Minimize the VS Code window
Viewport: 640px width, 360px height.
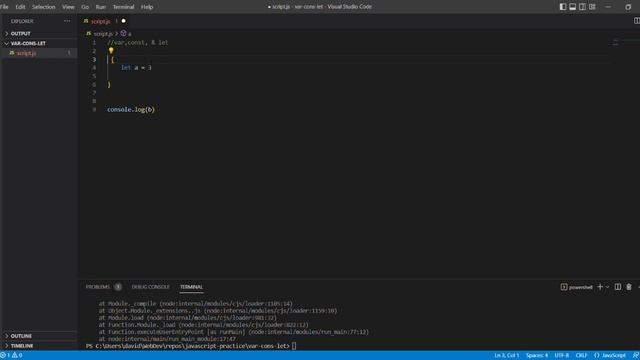coord(608,7)
